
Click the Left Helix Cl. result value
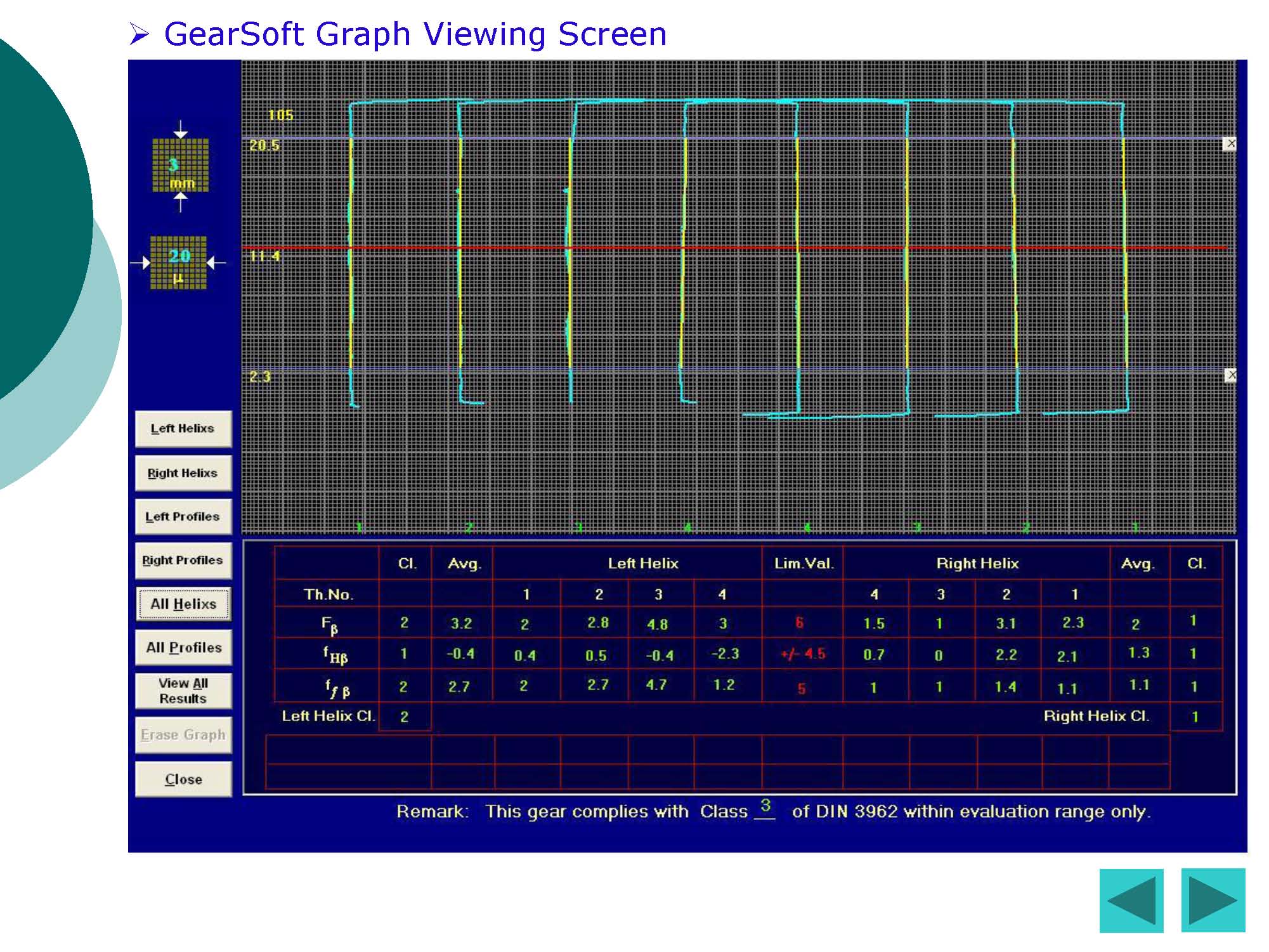pyautogui.click(x=404, y=717)
